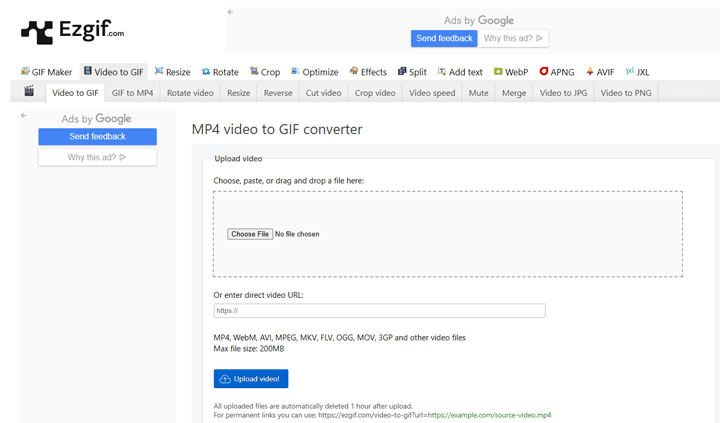Image resolution: width=720 pixels, height=423 pixels.
Task: Click Why this ad? in top ad
Action: 513,38
